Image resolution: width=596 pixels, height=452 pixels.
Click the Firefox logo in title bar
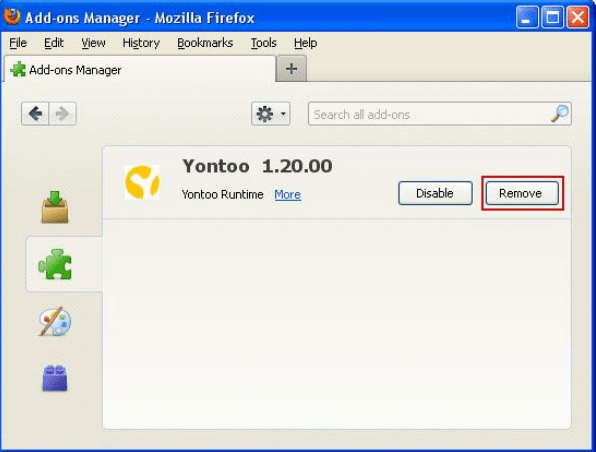tap(12, 17)
